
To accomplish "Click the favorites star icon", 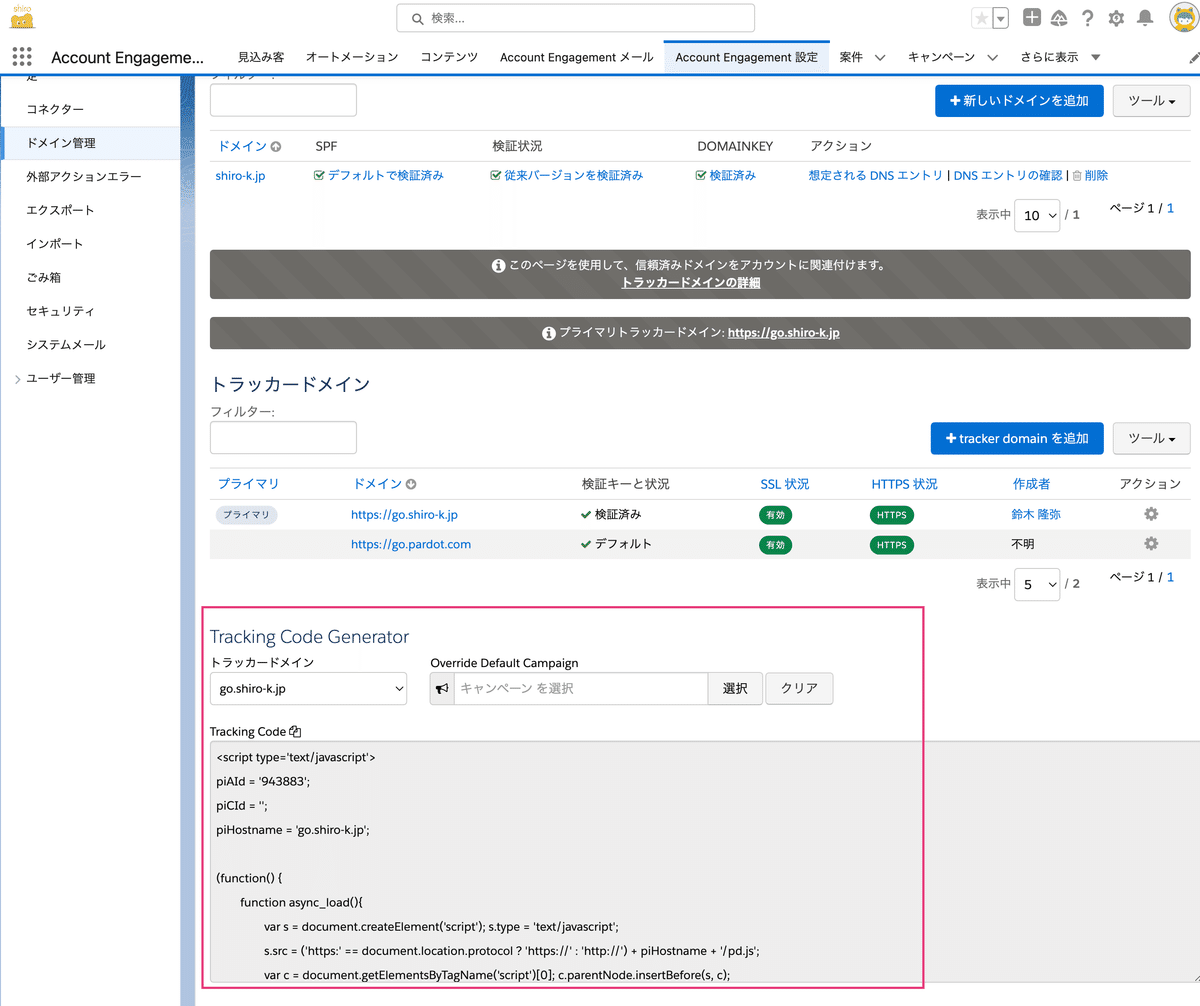I will [x=981, y=18].
